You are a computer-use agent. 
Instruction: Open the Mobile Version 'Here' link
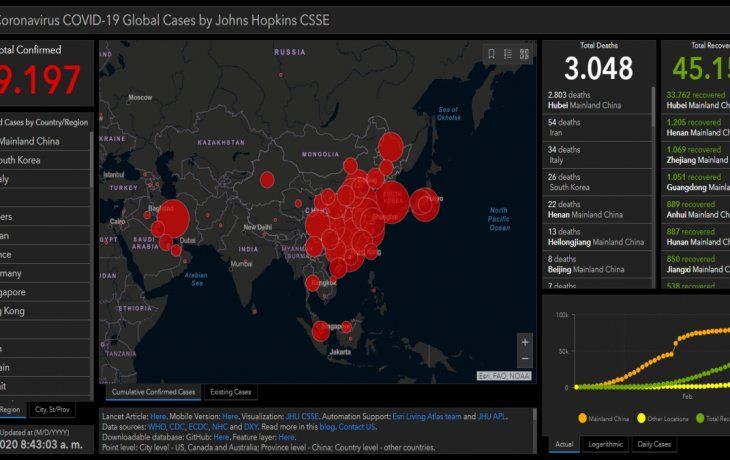point(230,416)
